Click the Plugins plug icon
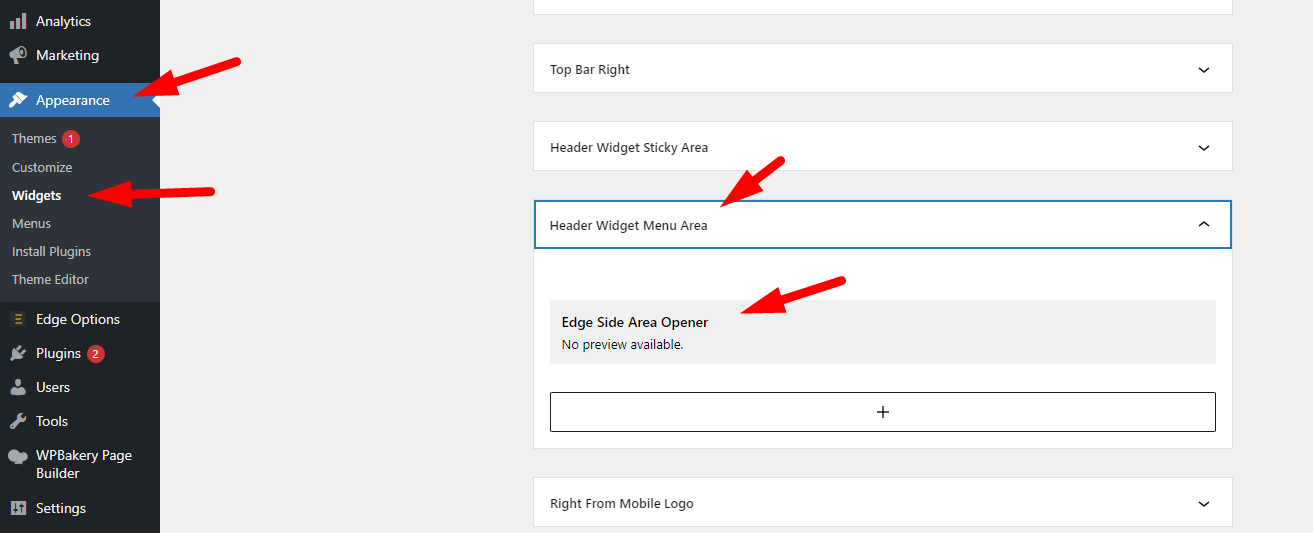The image size is (1313, 533). (18, 353)
